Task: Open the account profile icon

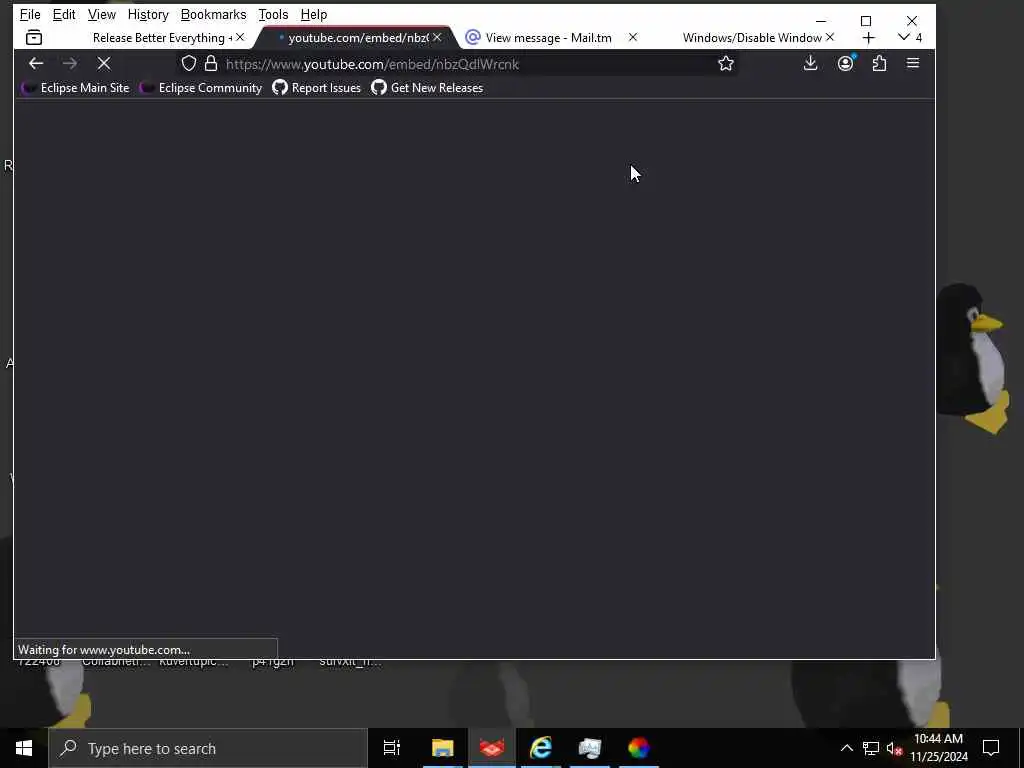Action: click(846, 63)
